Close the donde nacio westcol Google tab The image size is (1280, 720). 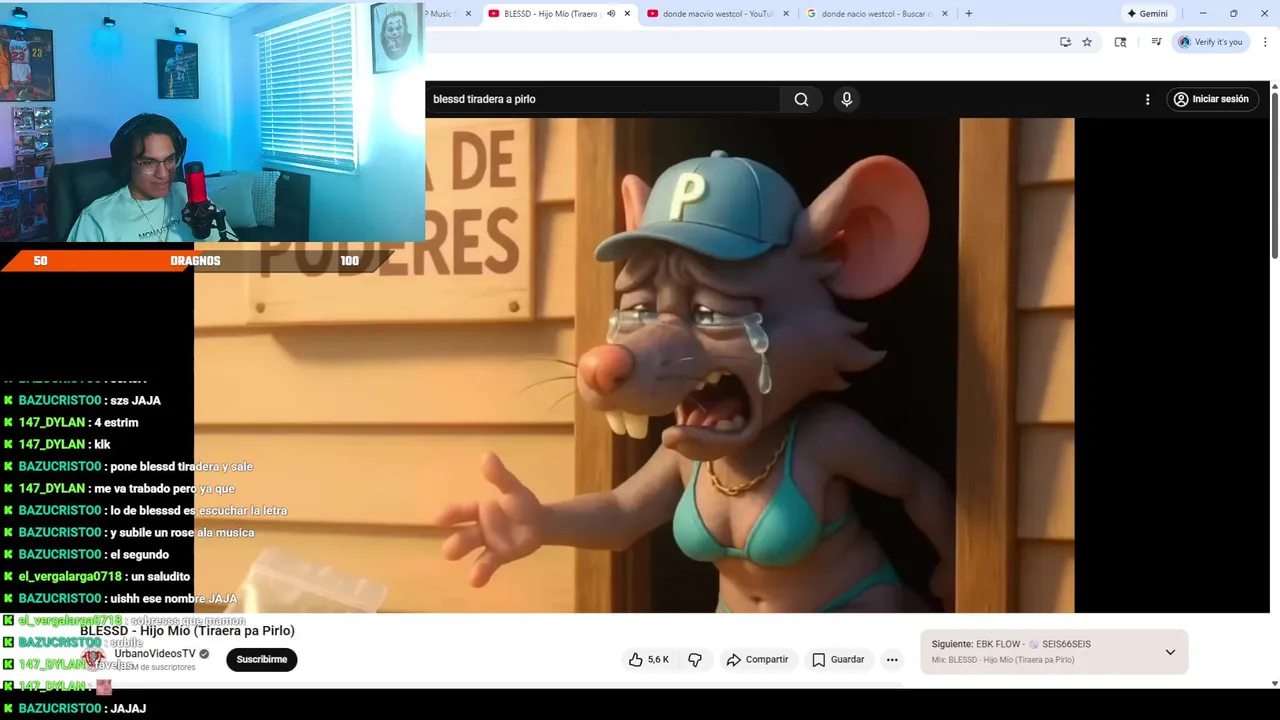[944, 14]
